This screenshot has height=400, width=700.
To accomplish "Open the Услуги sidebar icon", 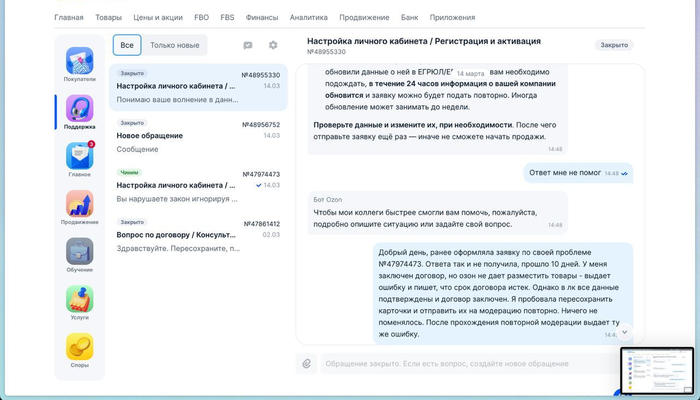I will point(79,301).
